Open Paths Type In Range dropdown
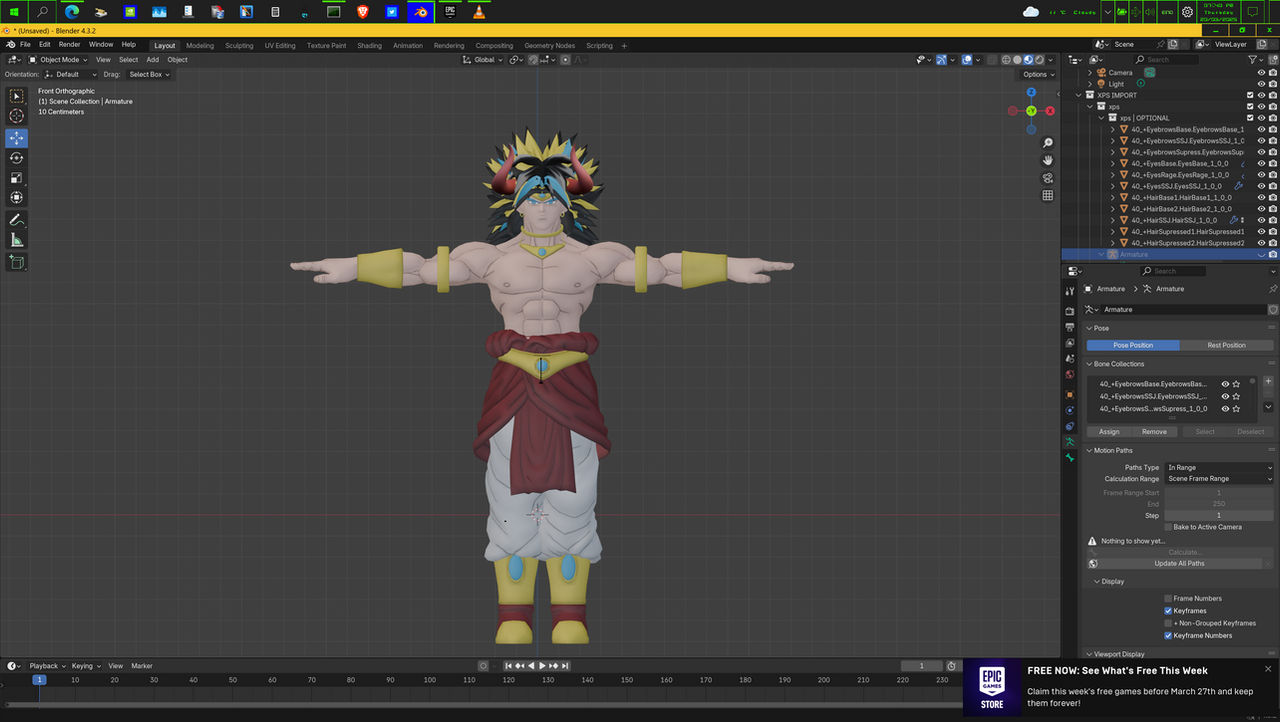The height and width of the screenshot is (722, 1280). coord(1219,467)
